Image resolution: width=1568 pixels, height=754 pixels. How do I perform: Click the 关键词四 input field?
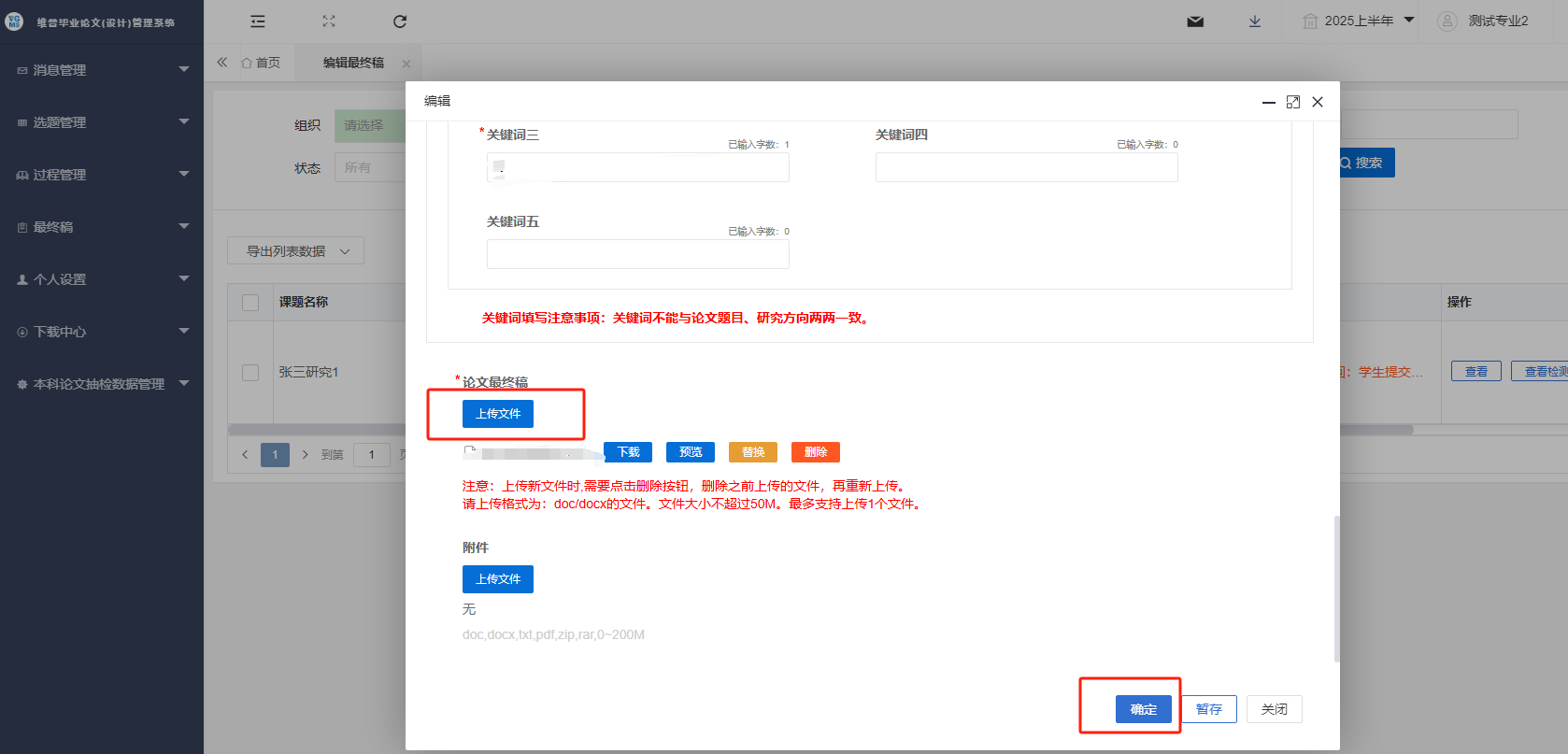coord(1026,167)
